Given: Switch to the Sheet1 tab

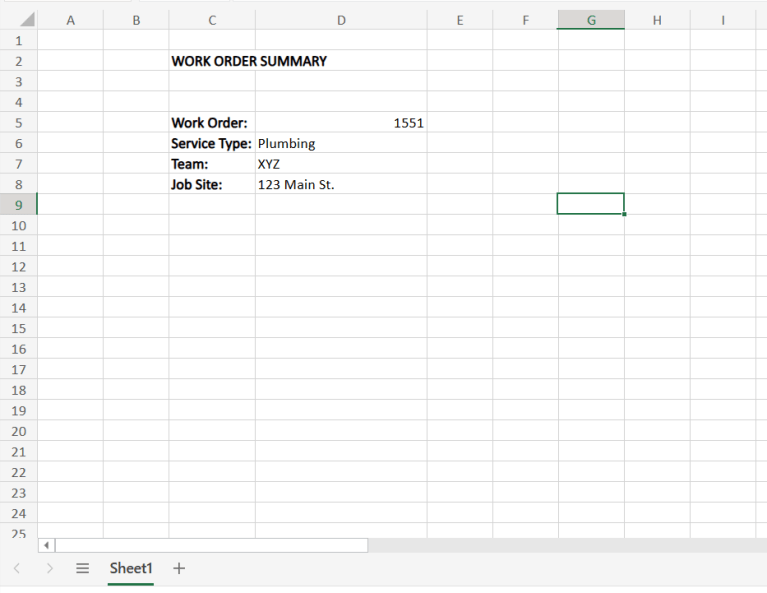Looking at the screenshot, I should 131,568.
